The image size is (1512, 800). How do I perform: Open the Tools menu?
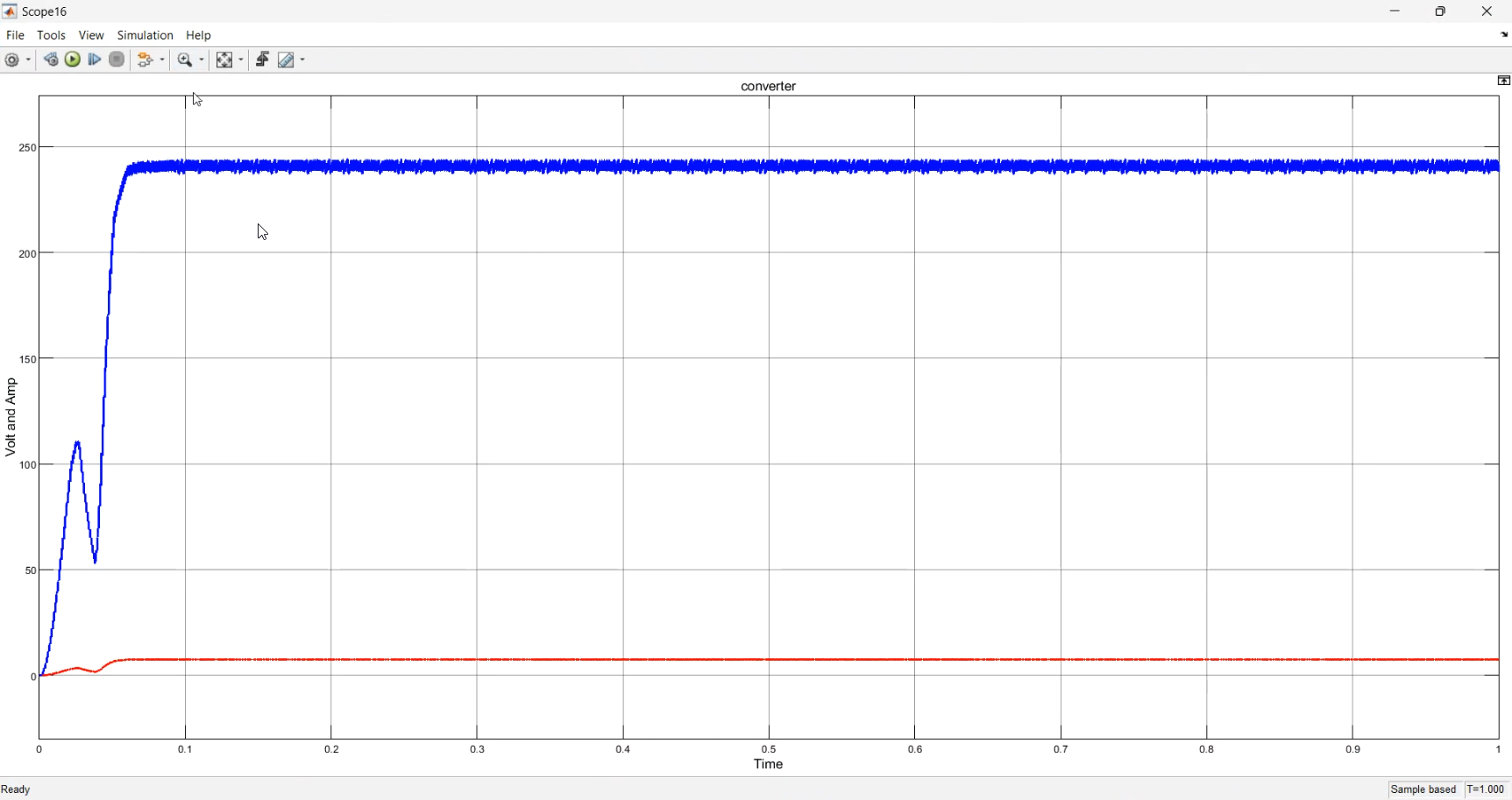(51, 35)
